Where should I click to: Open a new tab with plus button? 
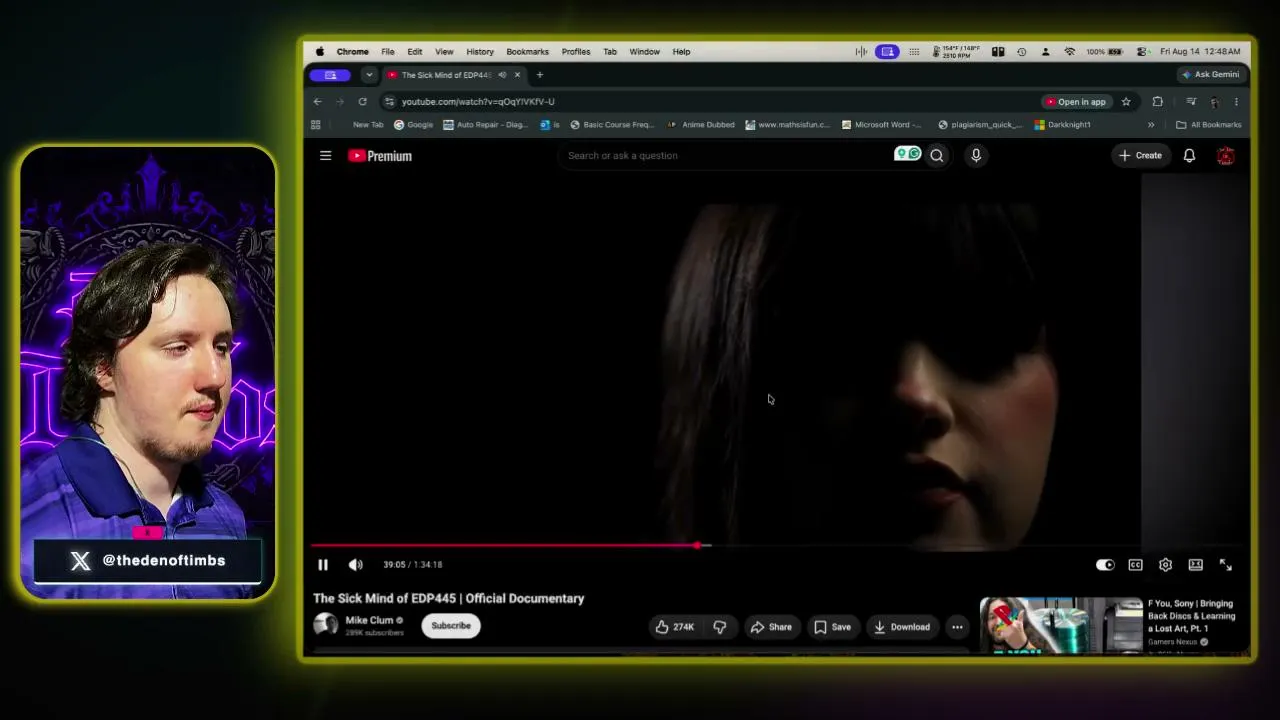[540, 75]
